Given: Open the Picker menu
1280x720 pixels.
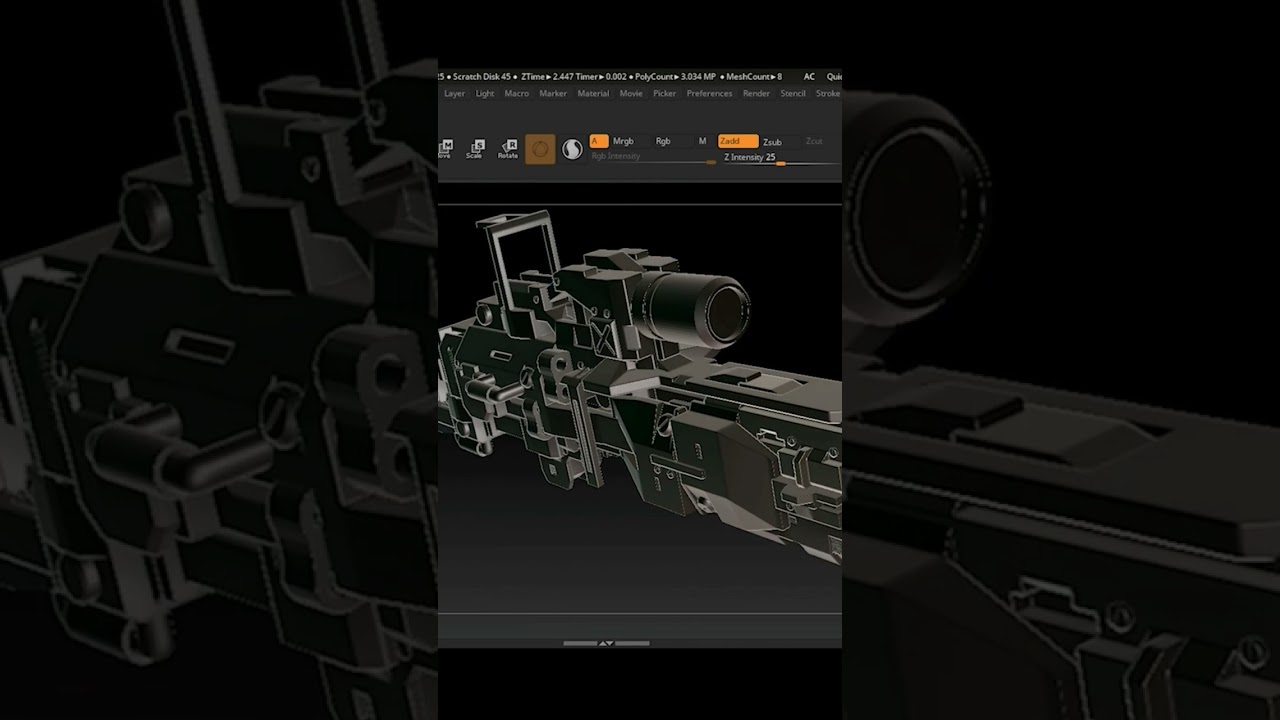Looking at the screenshot, I should [x=665, y=93].
